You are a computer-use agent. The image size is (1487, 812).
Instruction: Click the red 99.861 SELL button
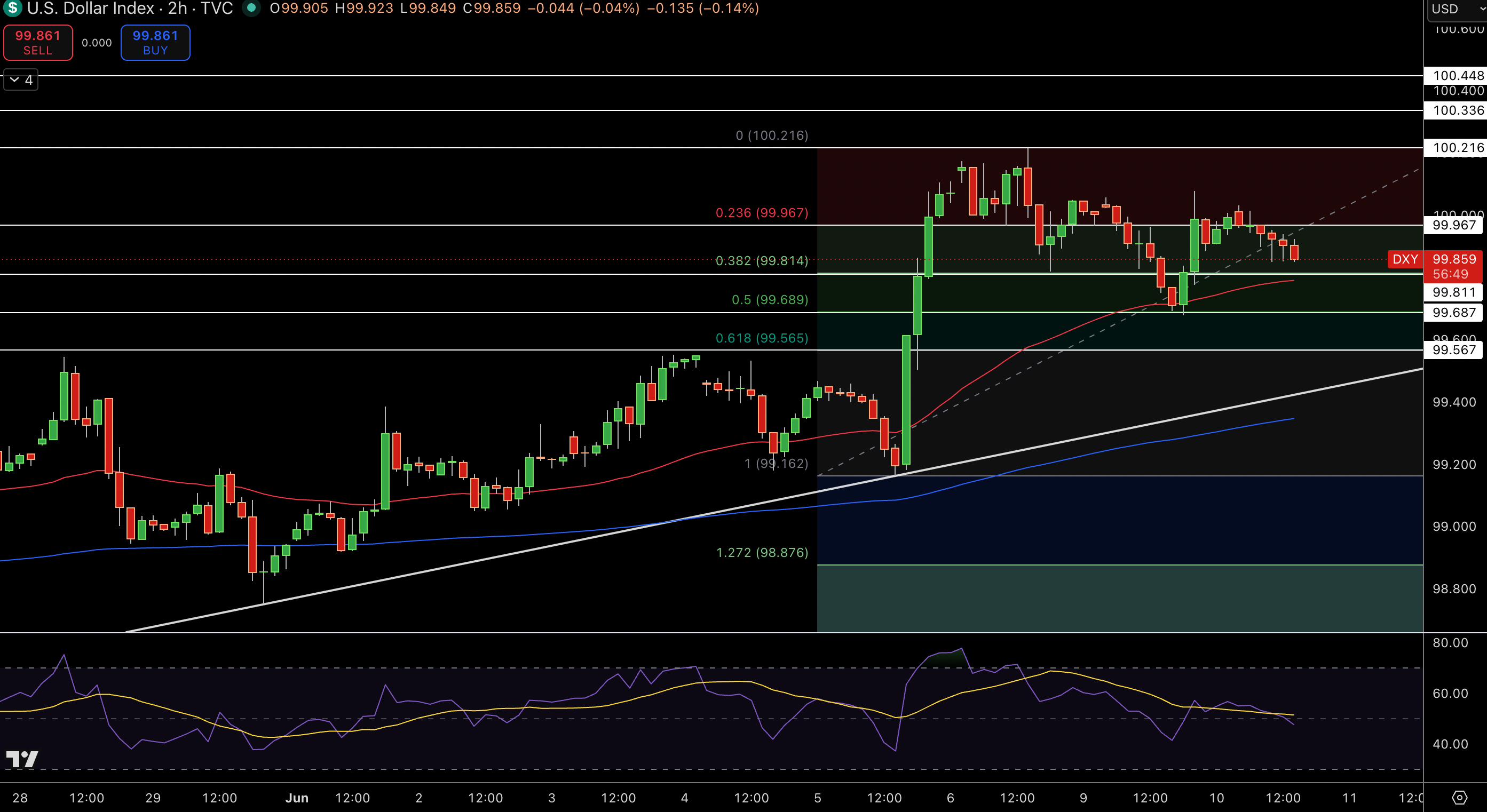(38, 43)
